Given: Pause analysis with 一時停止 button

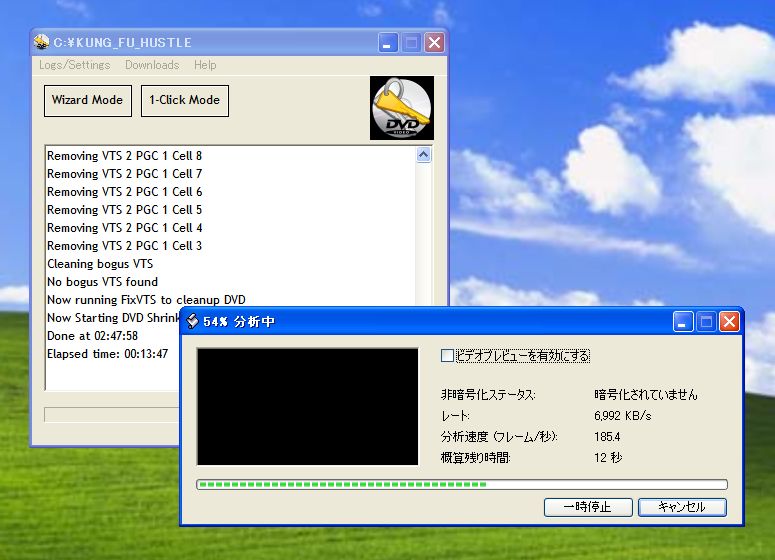Looking at the screenshot, I should point(588,507).
